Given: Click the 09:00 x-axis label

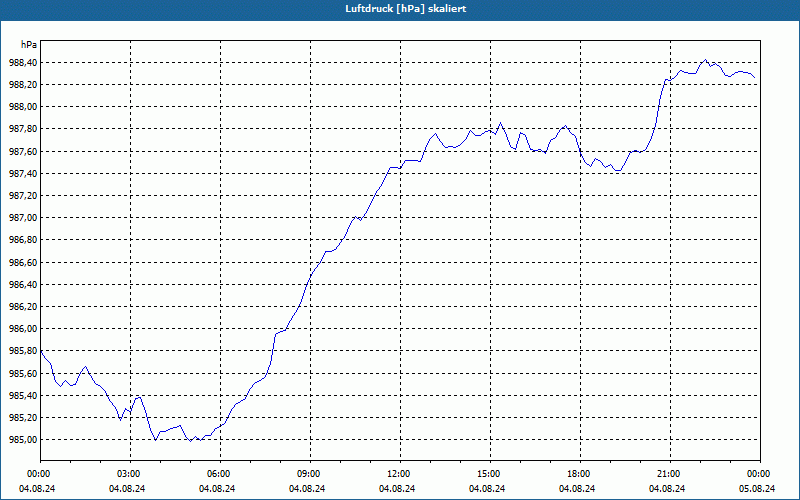Looking at the screenshot, I should pyautogui.click(x=307, y=474).
